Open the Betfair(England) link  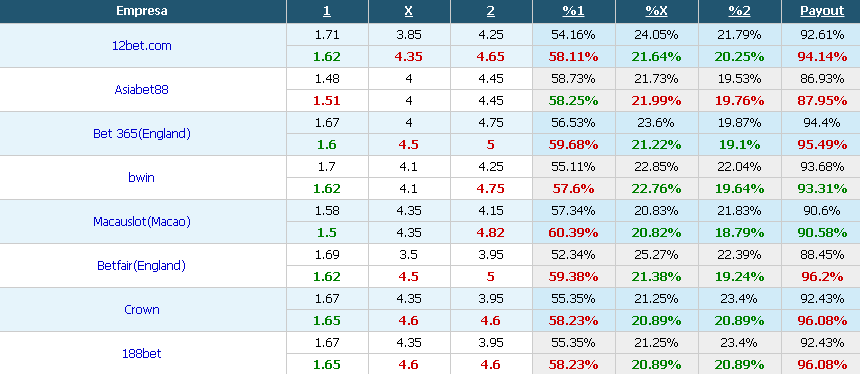tap(142, 265)
